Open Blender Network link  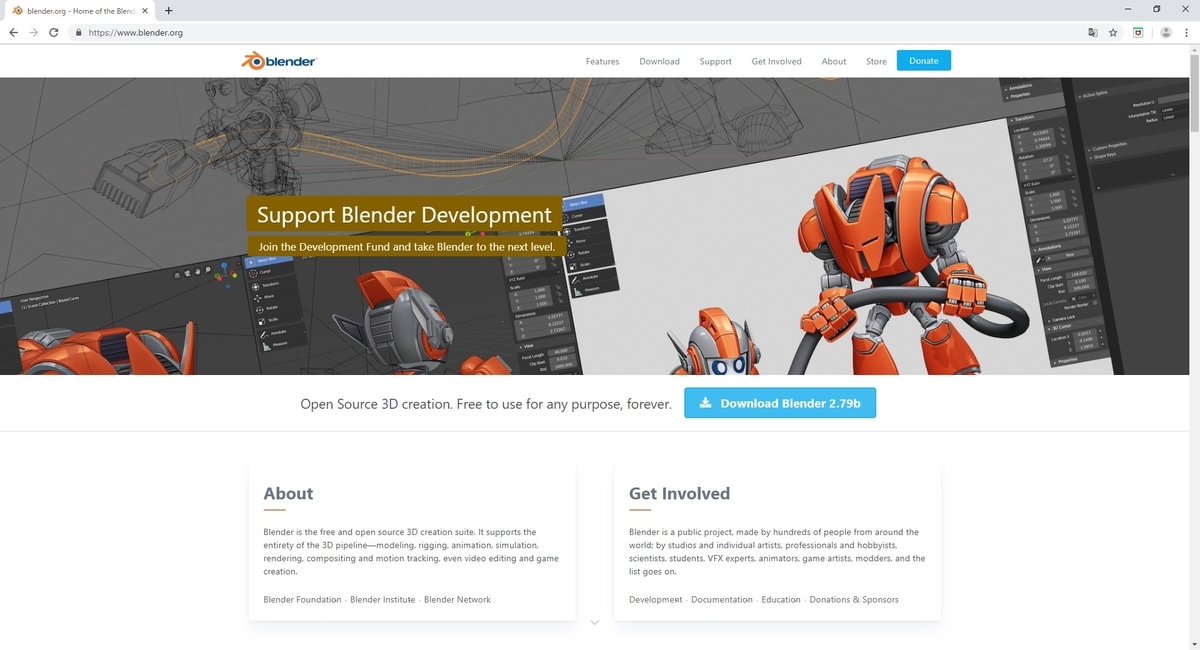[457, 599]
